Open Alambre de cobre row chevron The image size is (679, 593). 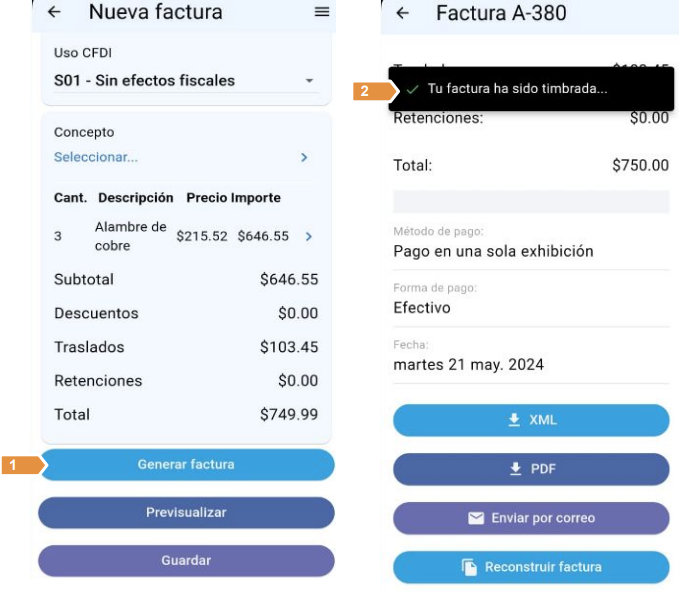(x=308, y=236)
